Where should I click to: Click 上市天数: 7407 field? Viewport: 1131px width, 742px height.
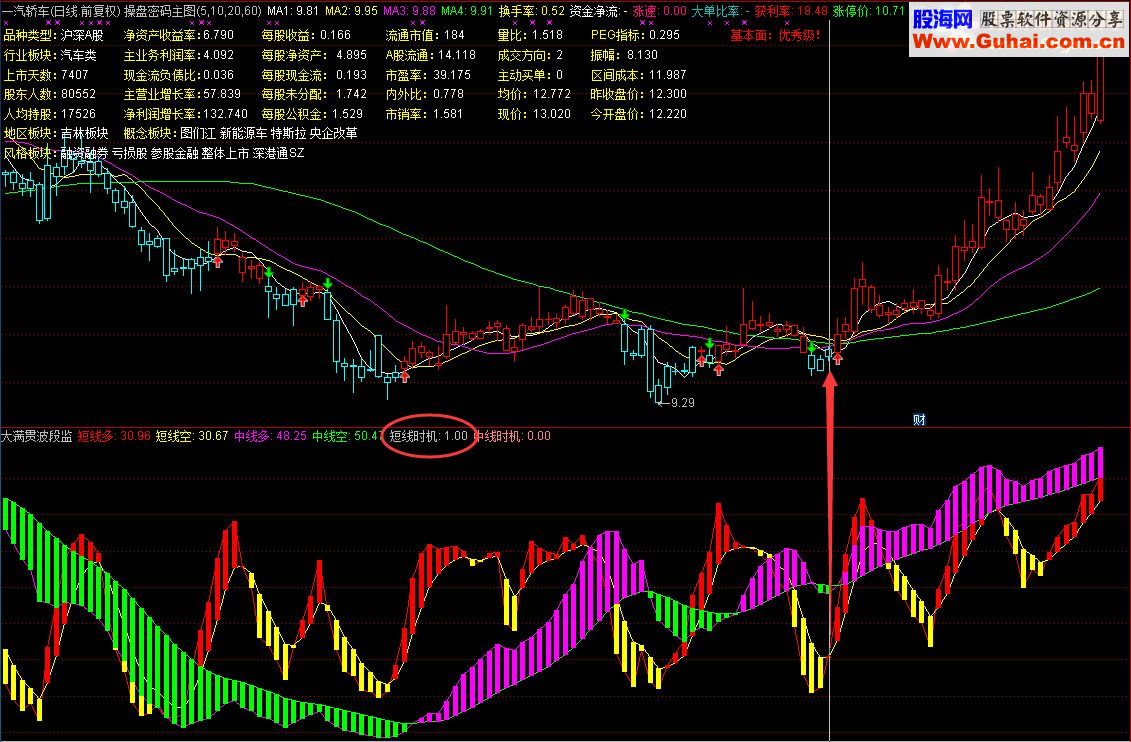pyautogui.click(x=46, y=75)
